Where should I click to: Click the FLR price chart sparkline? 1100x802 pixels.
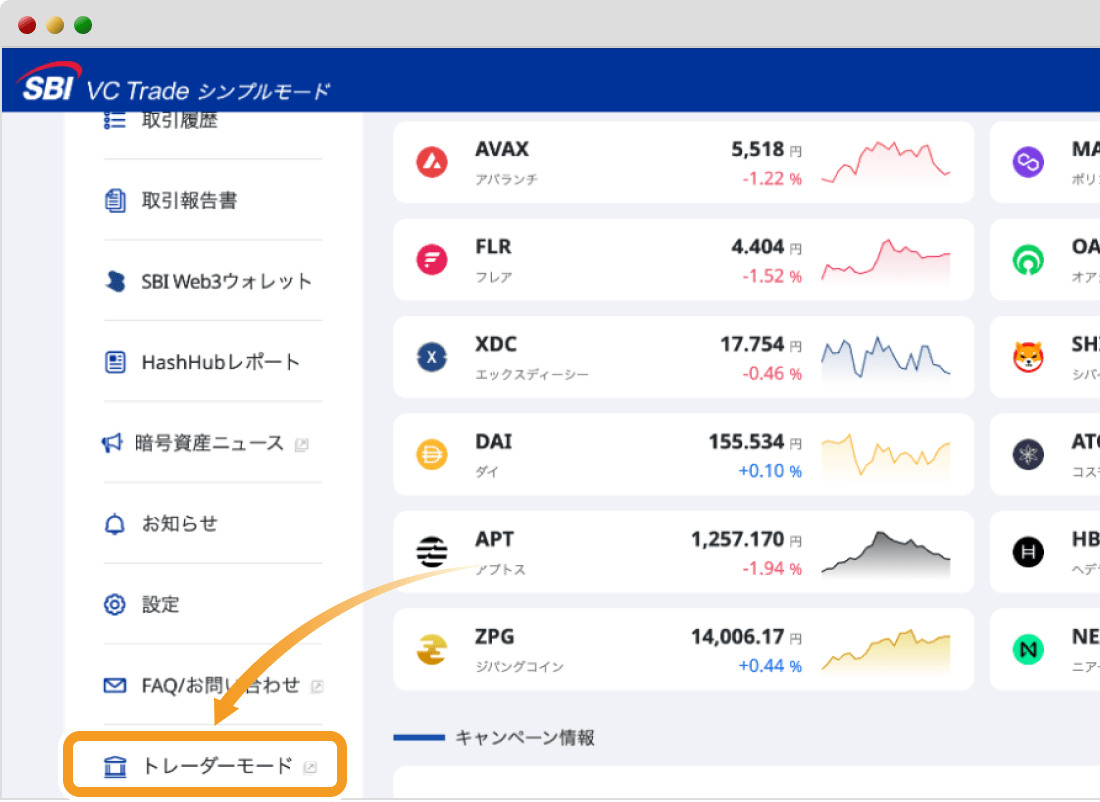coord(886,261)
